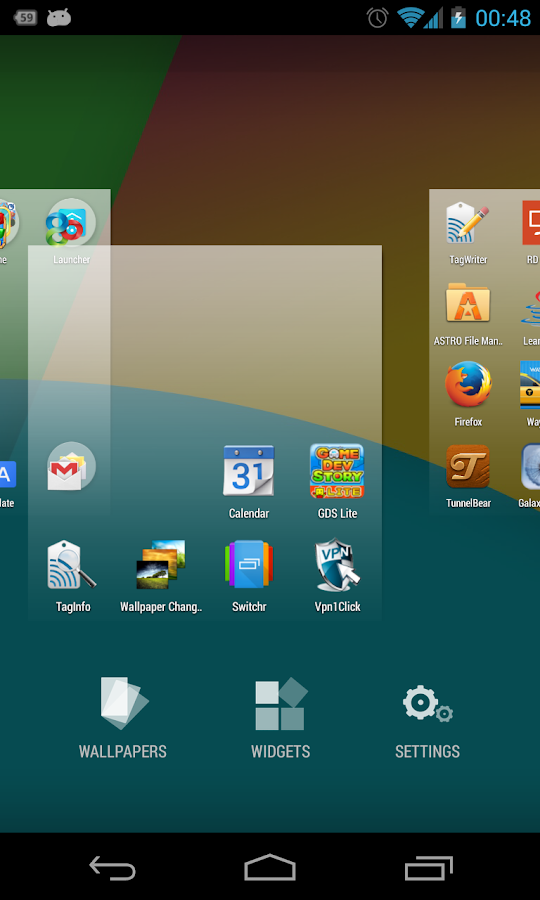Open the recent apps button

tap(428, 867)
